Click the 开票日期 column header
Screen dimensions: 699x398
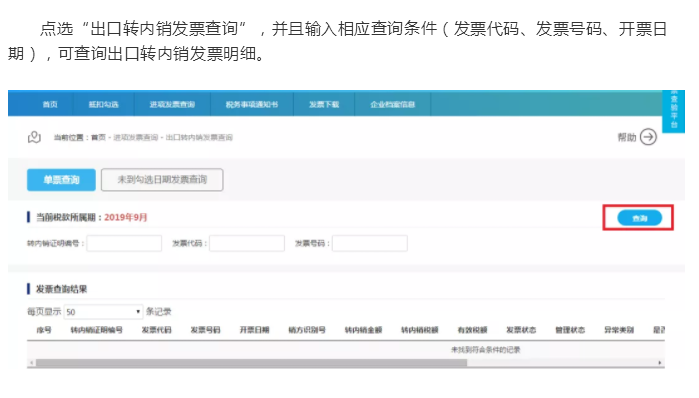tap(255, 330)
